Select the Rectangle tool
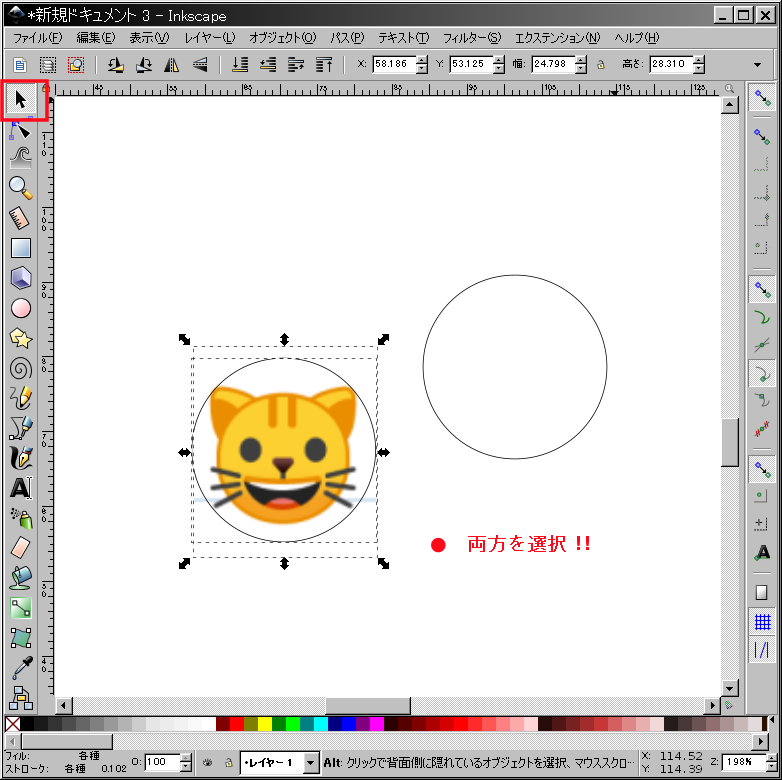This screenshot has width=782, height=780. (21, 248)
